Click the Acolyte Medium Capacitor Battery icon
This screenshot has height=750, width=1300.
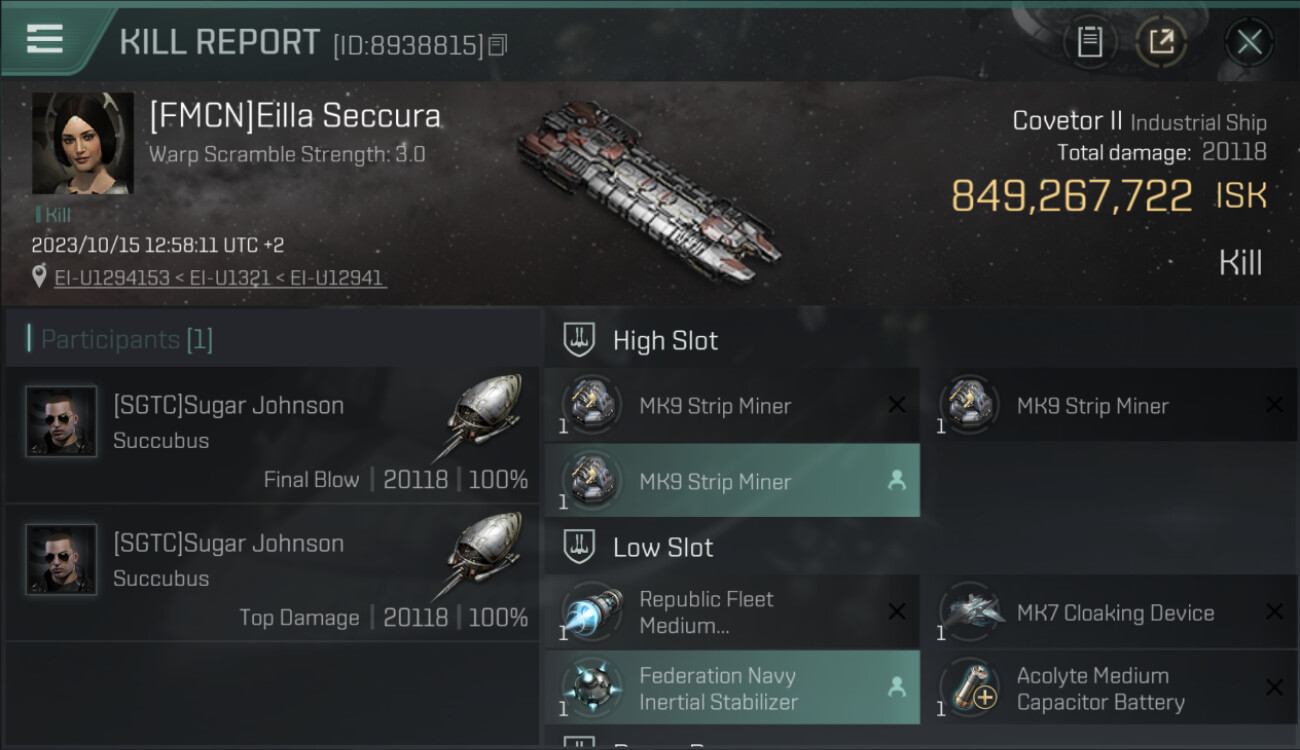970,688
